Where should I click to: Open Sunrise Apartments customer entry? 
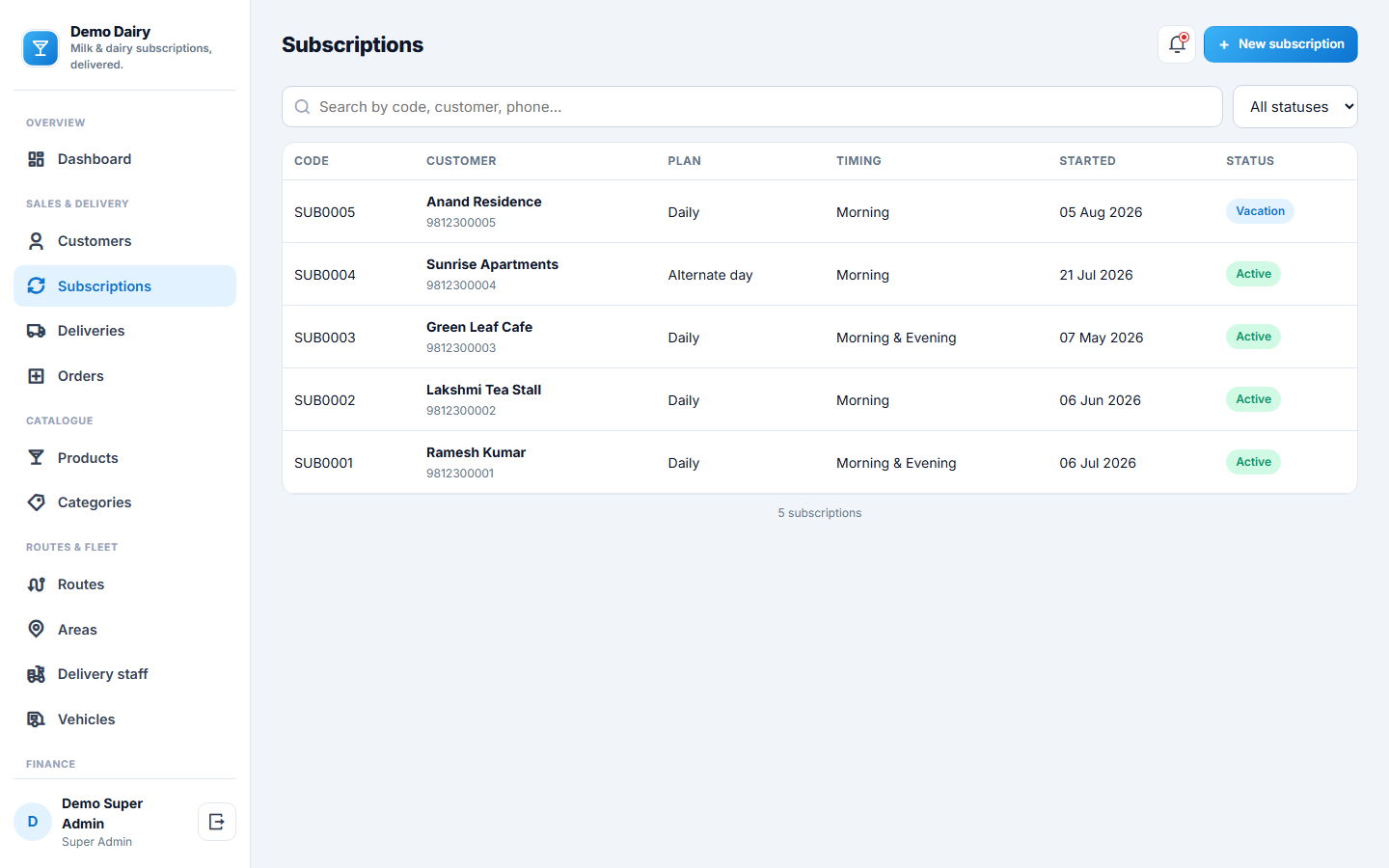[493, 264]
